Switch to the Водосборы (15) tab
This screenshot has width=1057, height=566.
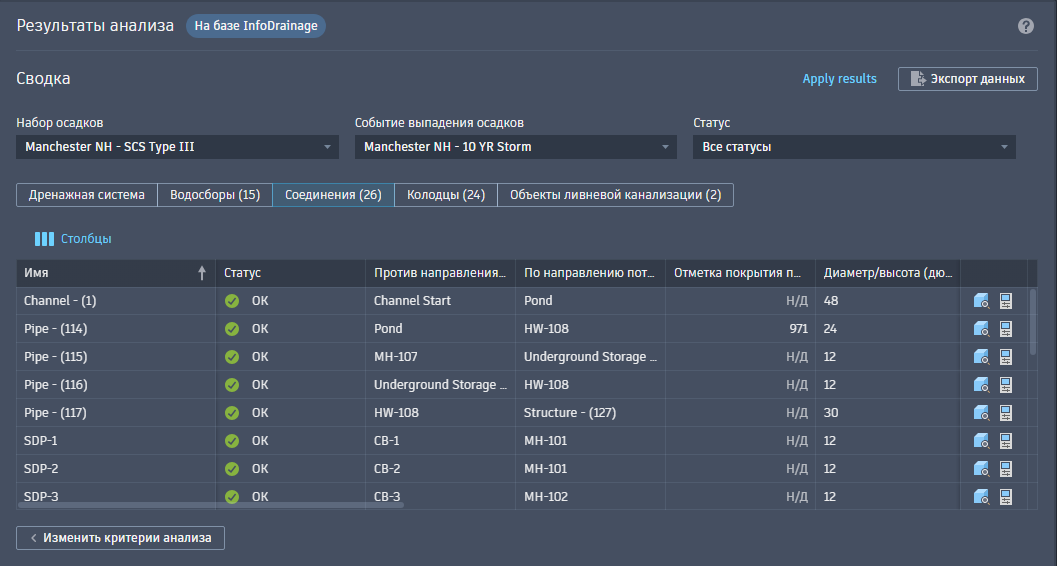[x=215, y=195]
